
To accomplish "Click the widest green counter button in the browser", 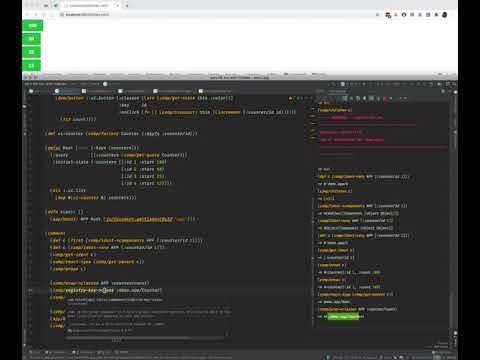I will pyautogui.click(x=33, y=26).
